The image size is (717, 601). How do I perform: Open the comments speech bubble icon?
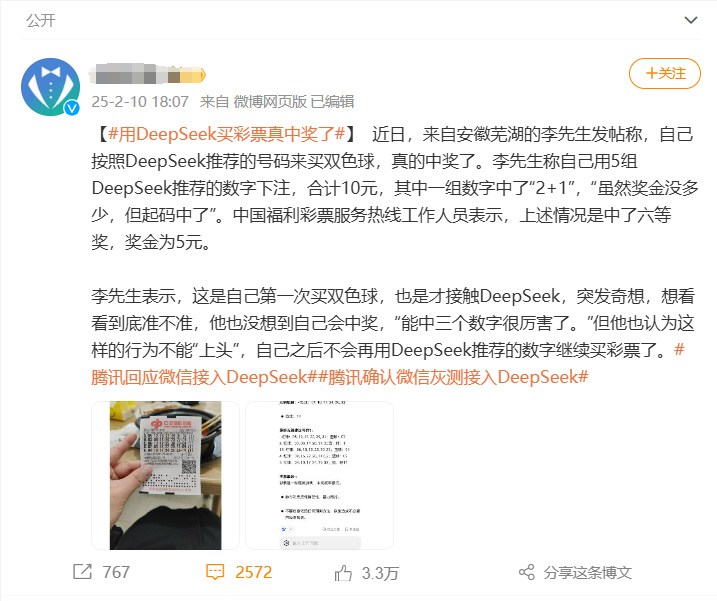215,572
